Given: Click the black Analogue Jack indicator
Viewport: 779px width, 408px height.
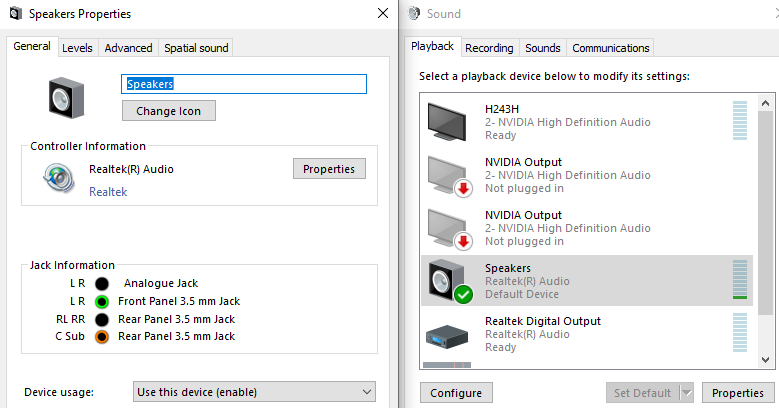Looking at the screenshot, I should [102, 283].
